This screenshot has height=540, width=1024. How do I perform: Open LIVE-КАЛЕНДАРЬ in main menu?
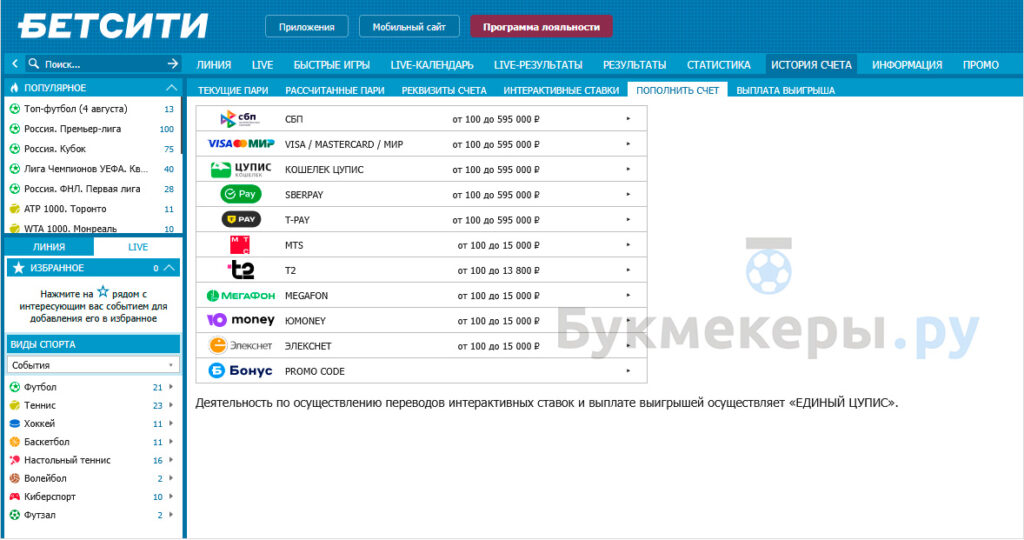click(x=432, y=65)
